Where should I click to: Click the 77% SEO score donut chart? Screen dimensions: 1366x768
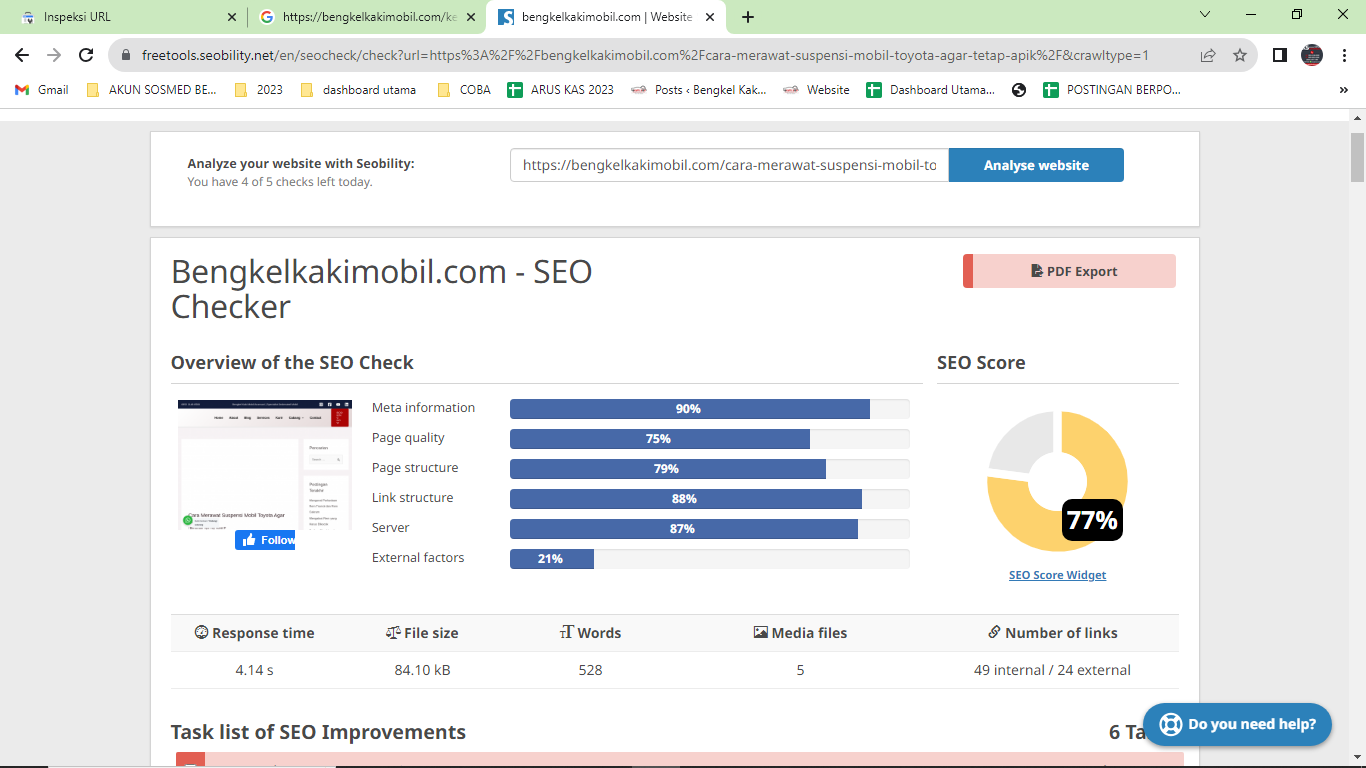click(1057, 481)
